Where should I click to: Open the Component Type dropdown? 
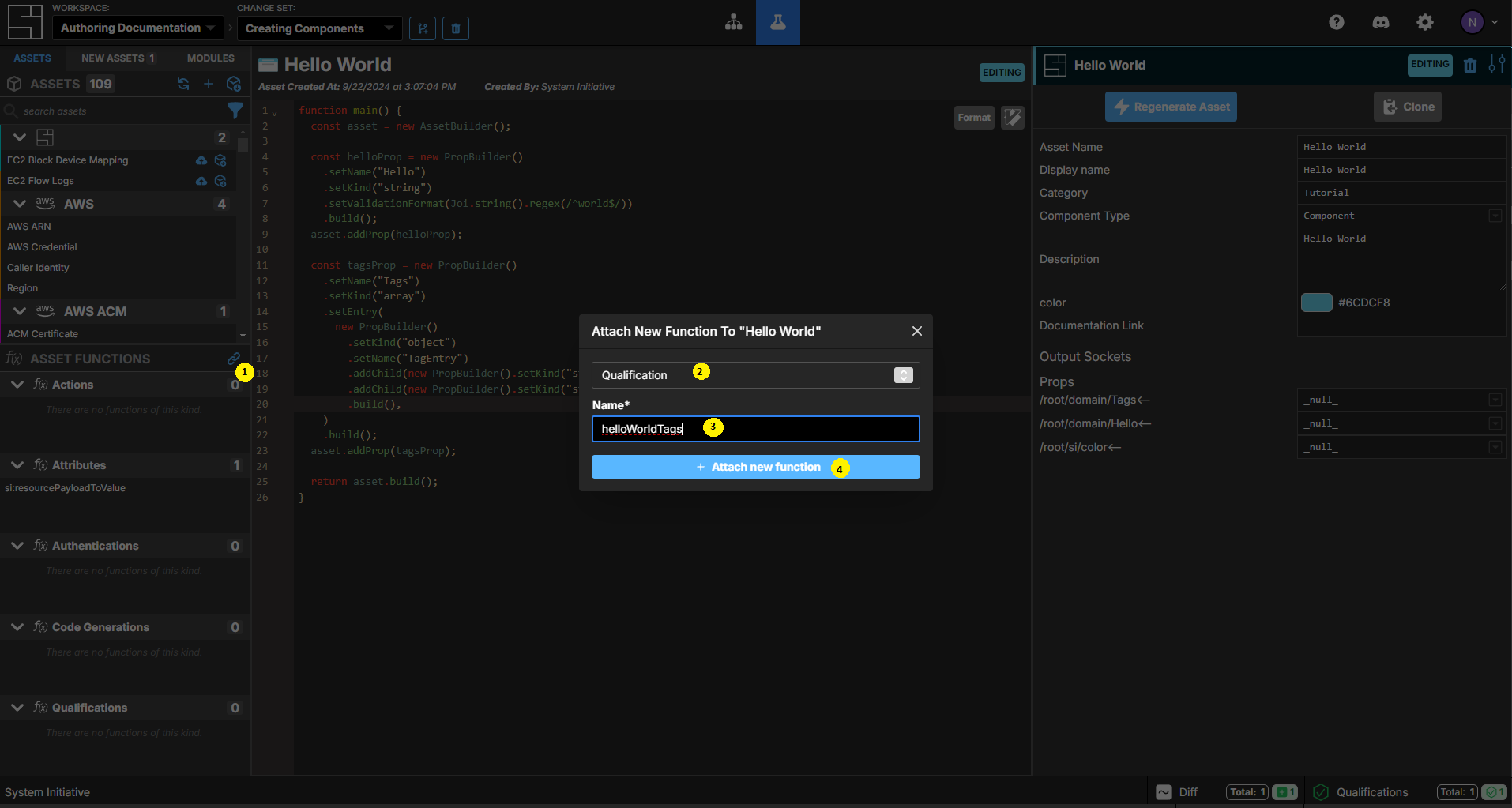(1401, 216)
